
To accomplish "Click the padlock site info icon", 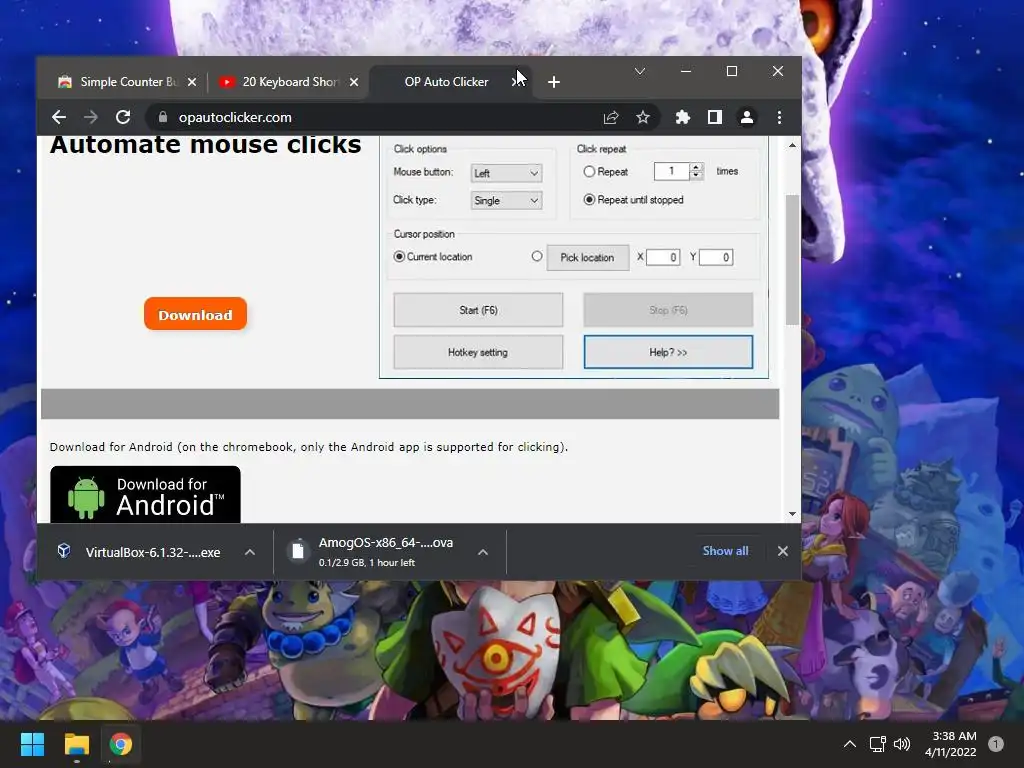I will (x=163, y=117).
